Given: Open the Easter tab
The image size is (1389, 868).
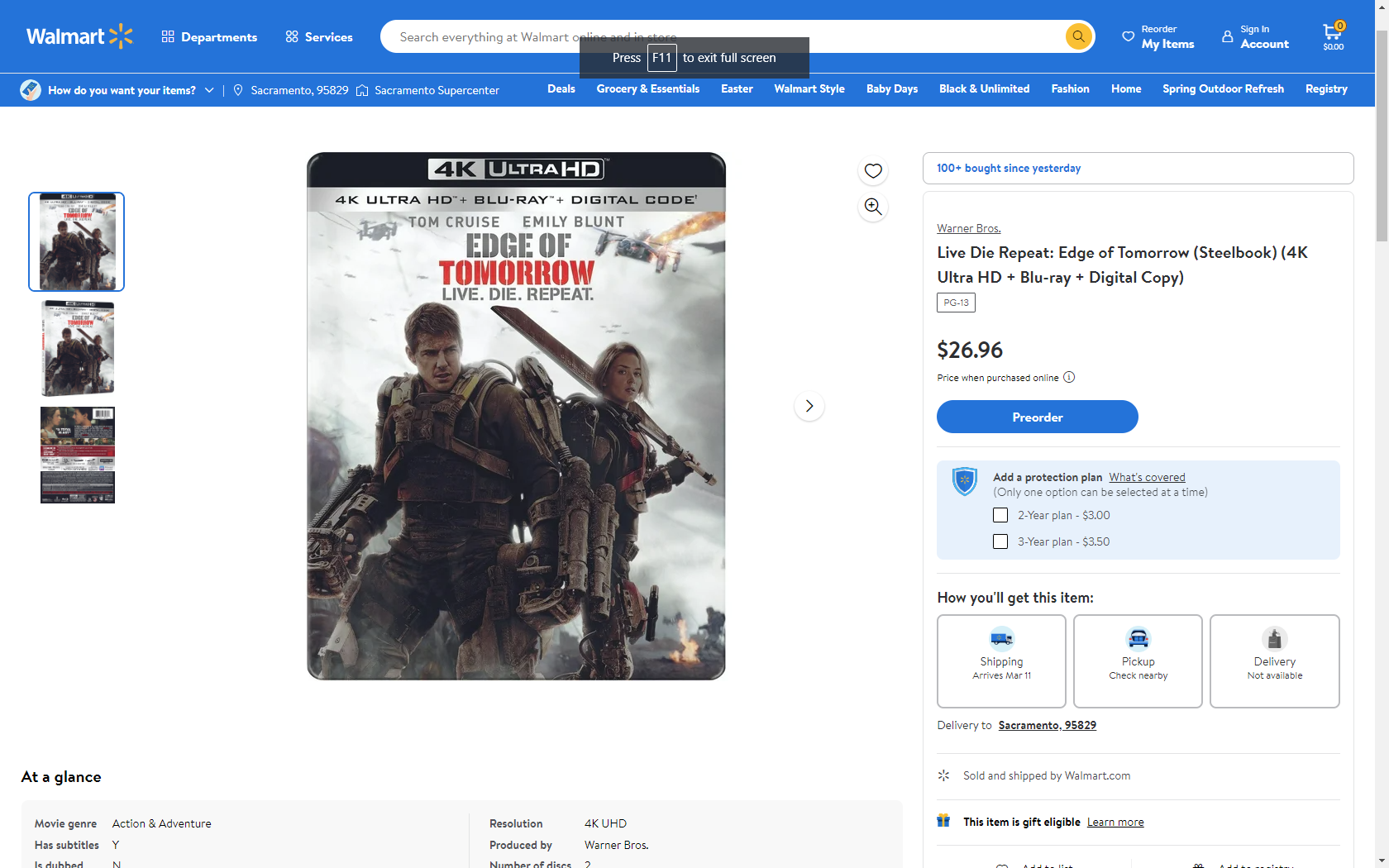Looking at the screenshot, I should pyautogui.click(x=737, y=88).
